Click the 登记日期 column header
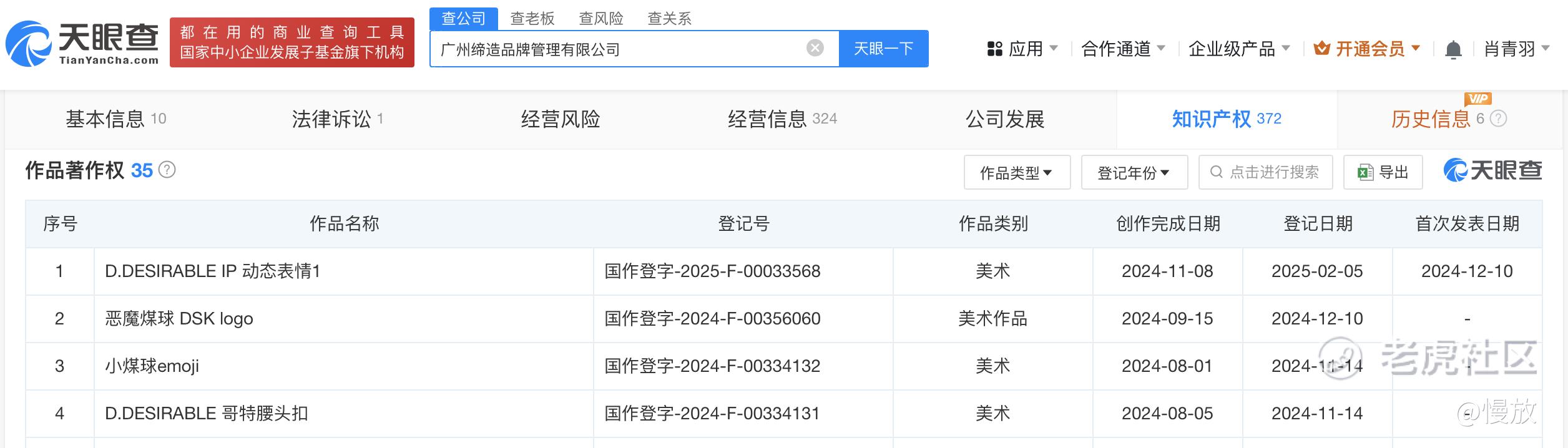The width and height of the screenshot is (1568, 448). pos(1318,223)
